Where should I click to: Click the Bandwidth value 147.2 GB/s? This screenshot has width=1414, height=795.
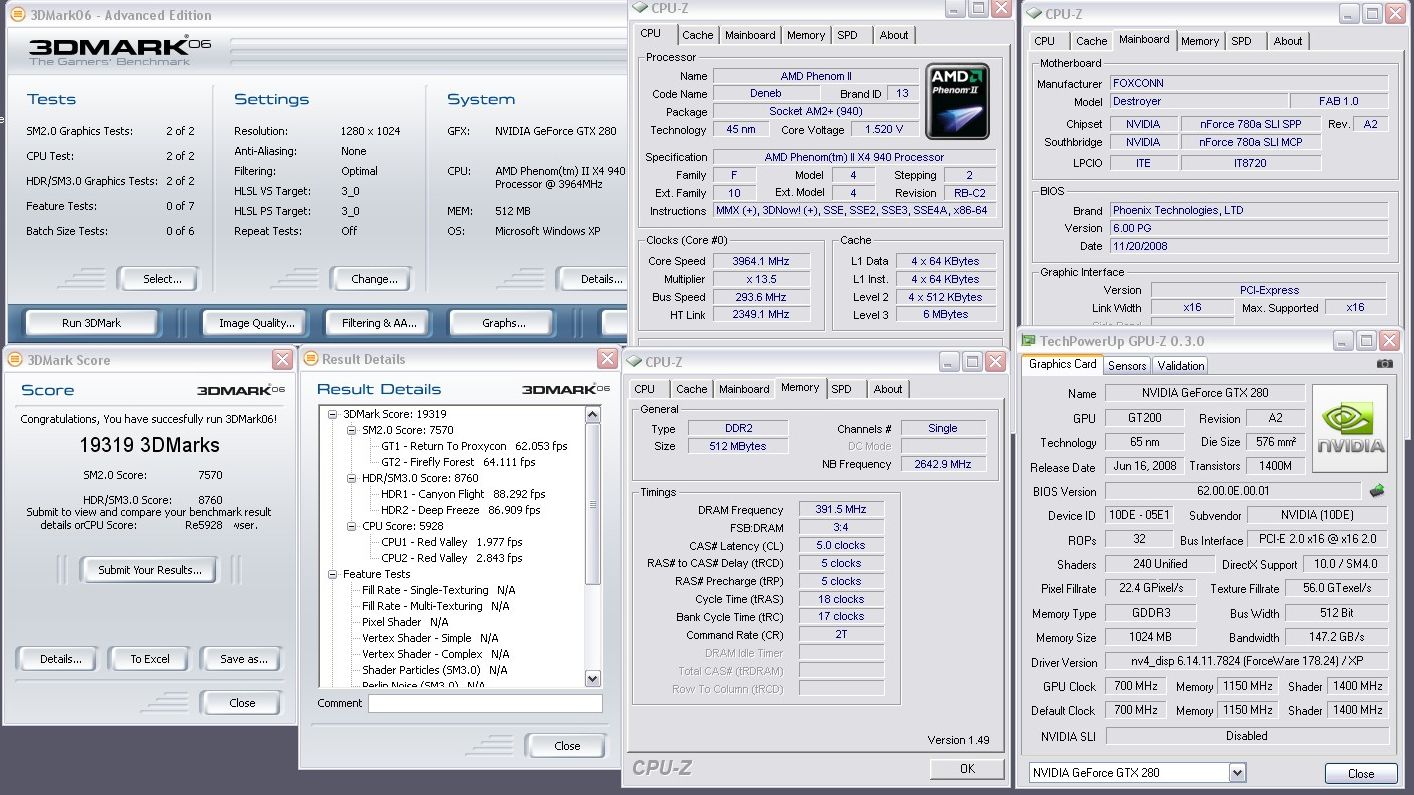pos(1337,637)
